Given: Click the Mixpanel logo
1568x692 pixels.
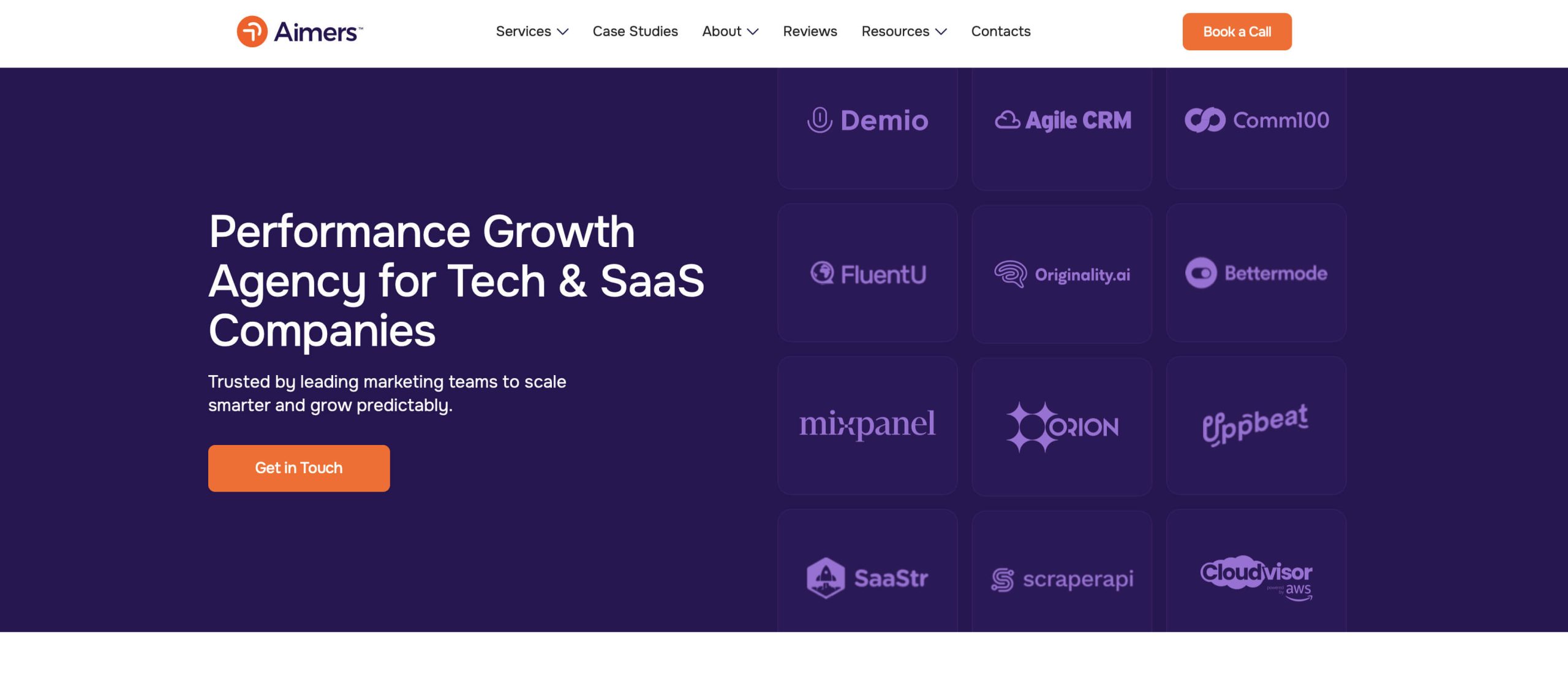Looking at the screenshot, I should click(x=867, y=424).
